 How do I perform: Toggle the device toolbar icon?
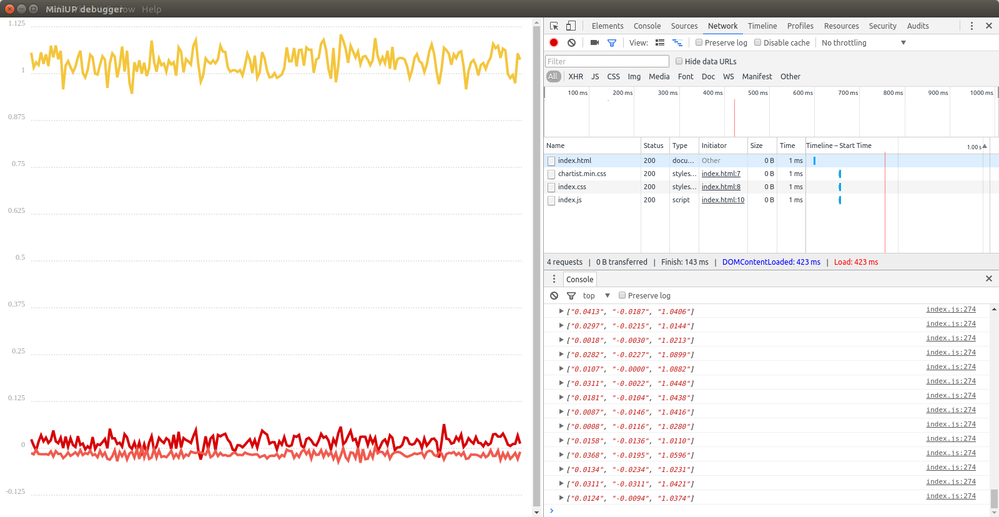pos(571,26)
